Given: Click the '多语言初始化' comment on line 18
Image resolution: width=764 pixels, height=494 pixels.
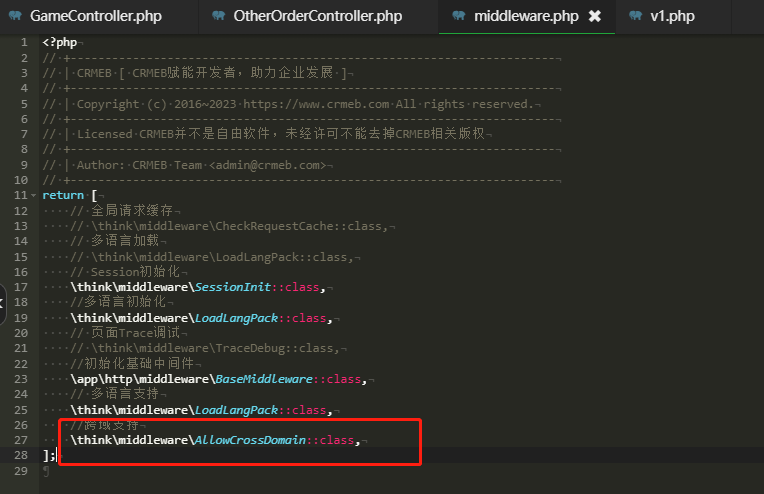Looking at the screenshot, I should coord(118,302).
